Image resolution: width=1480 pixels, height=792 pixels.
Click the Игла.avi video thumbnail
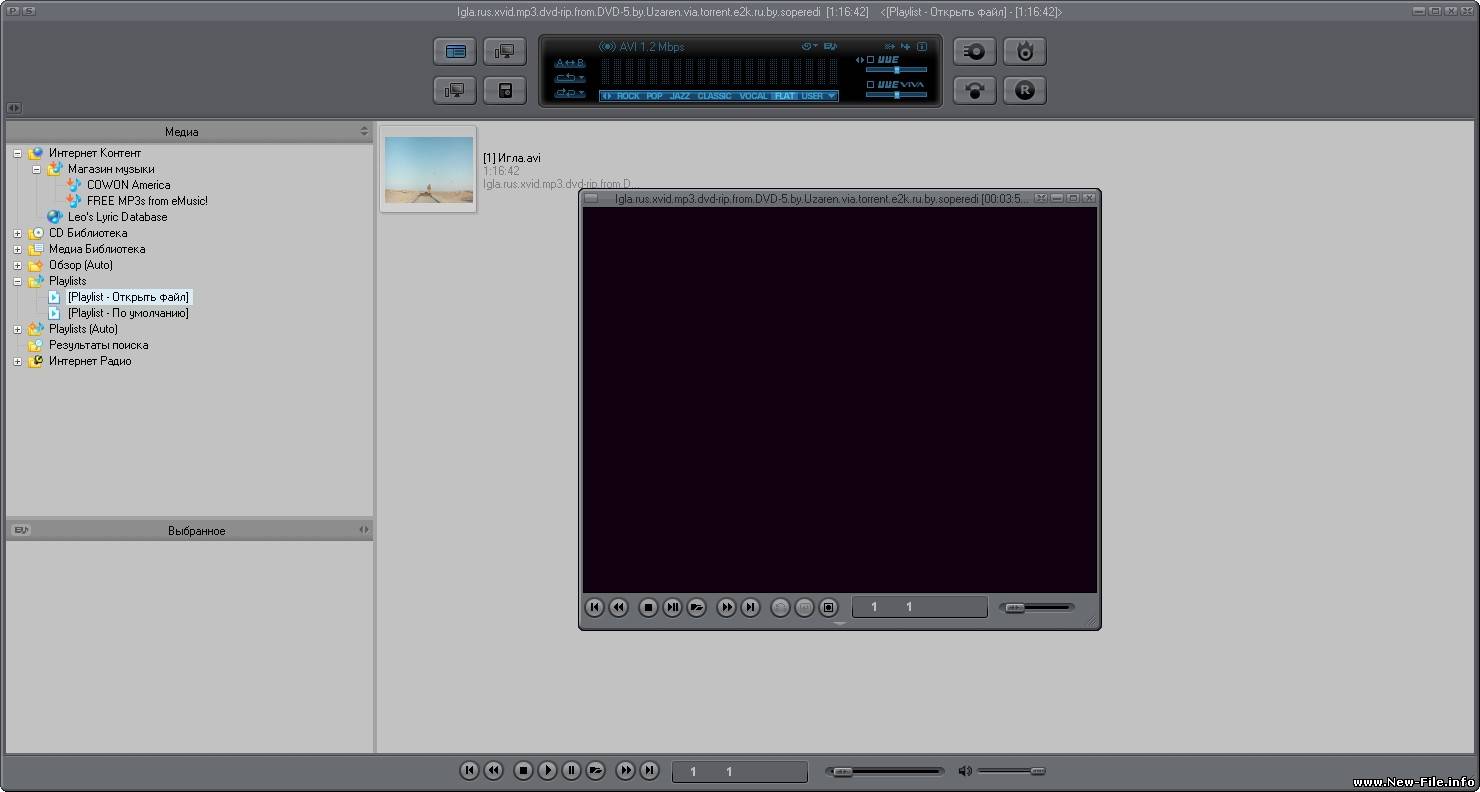click(x=428, y=170)
